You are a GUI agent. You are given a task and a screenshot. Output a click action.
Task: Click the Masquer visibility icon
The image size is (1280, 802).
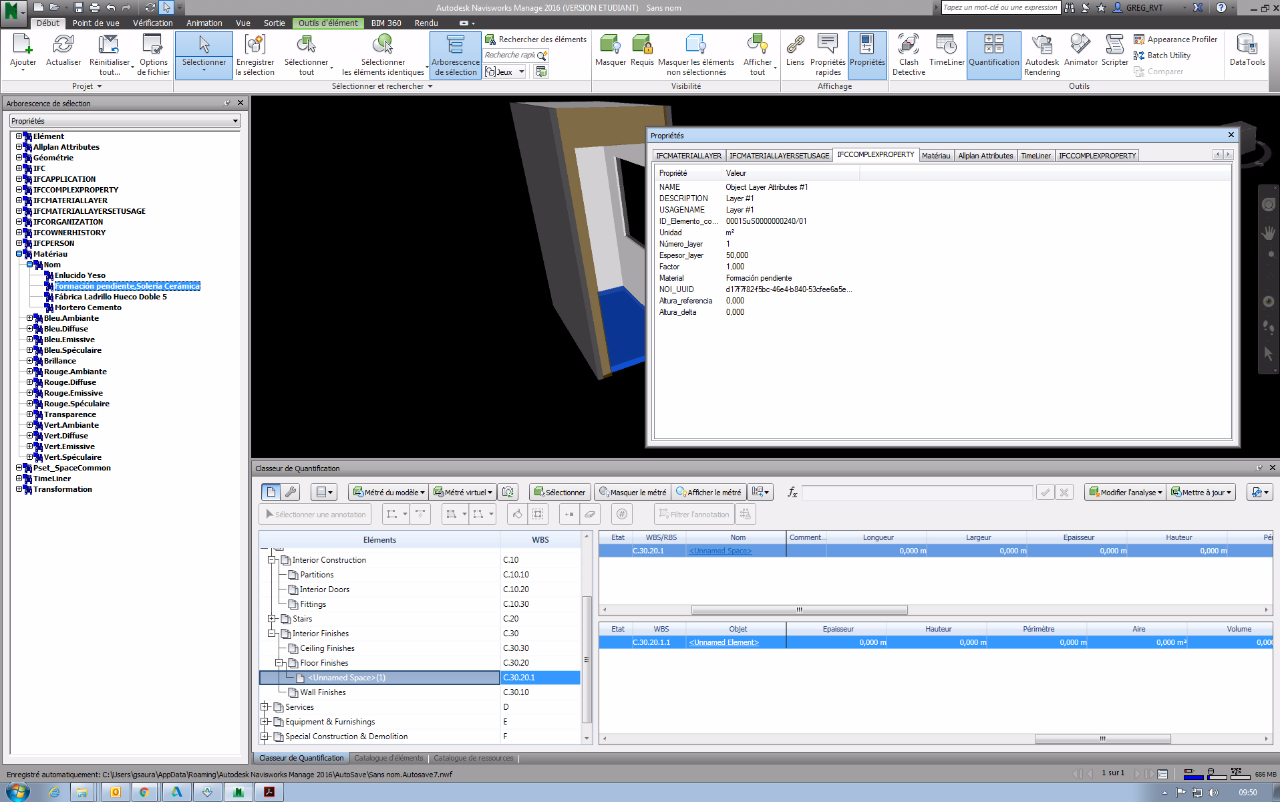610,44
